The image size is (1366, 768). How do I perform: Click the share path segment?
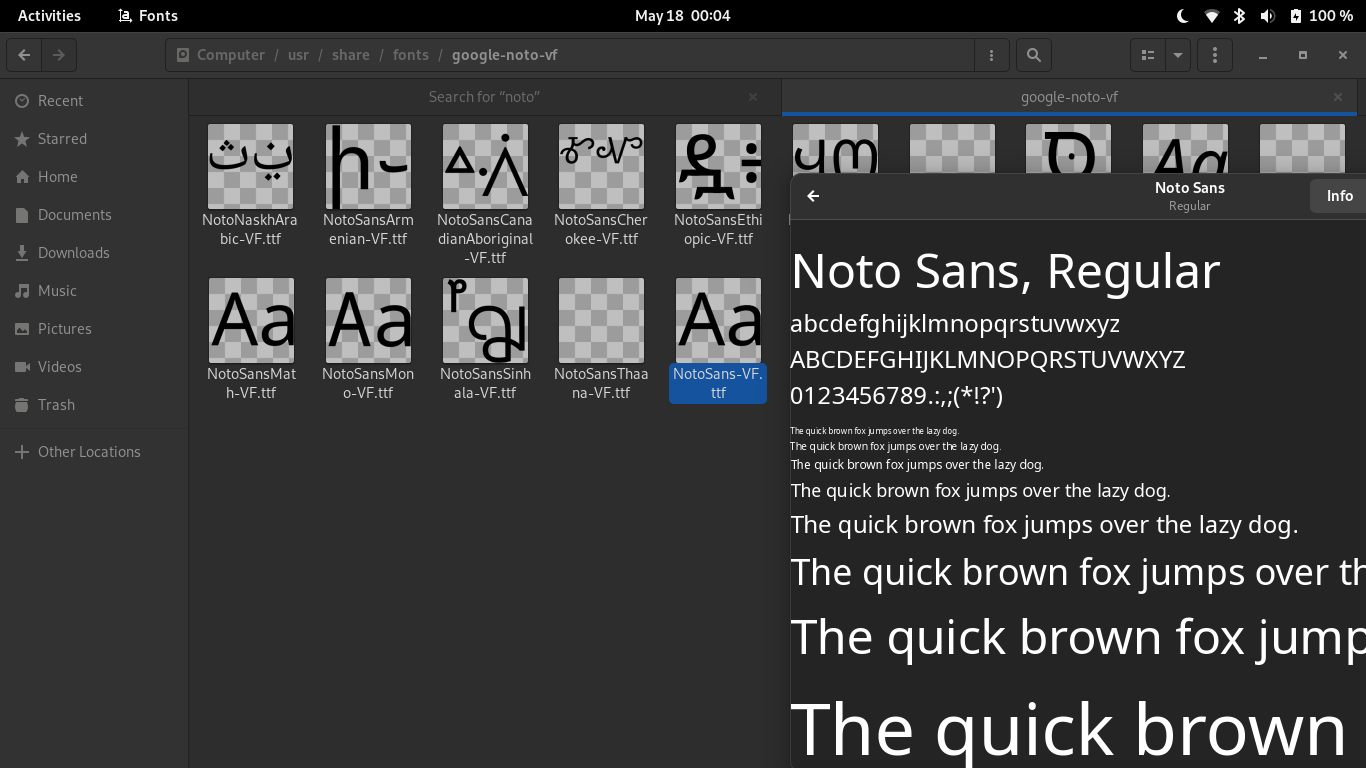351,55
